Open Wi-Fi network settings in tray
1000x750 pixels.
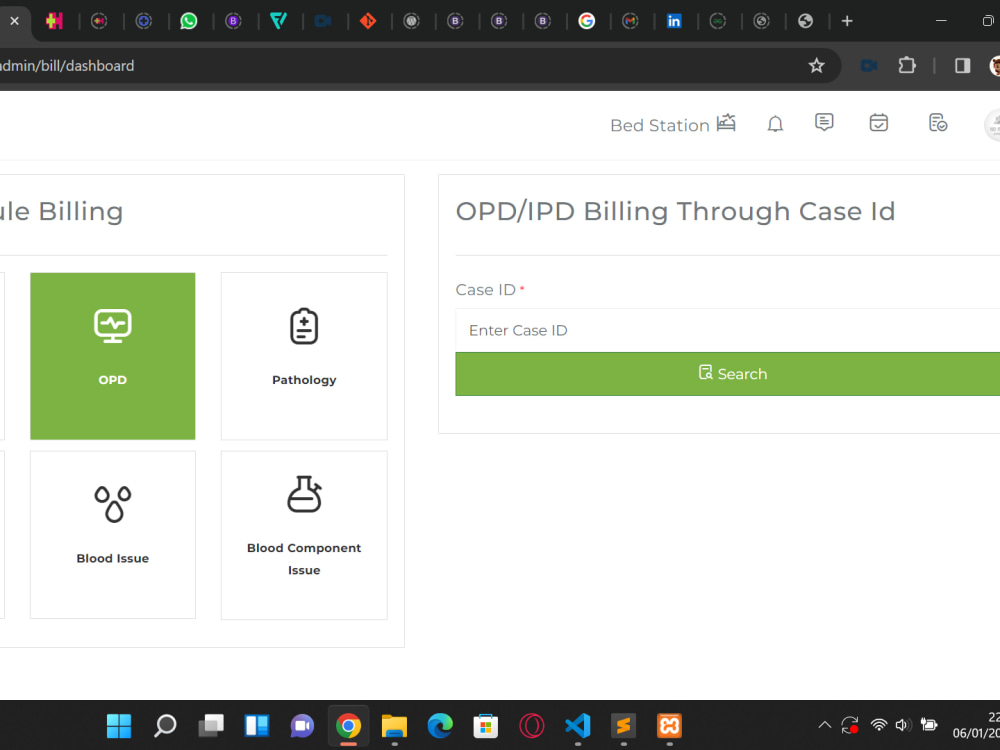[879, 725]
